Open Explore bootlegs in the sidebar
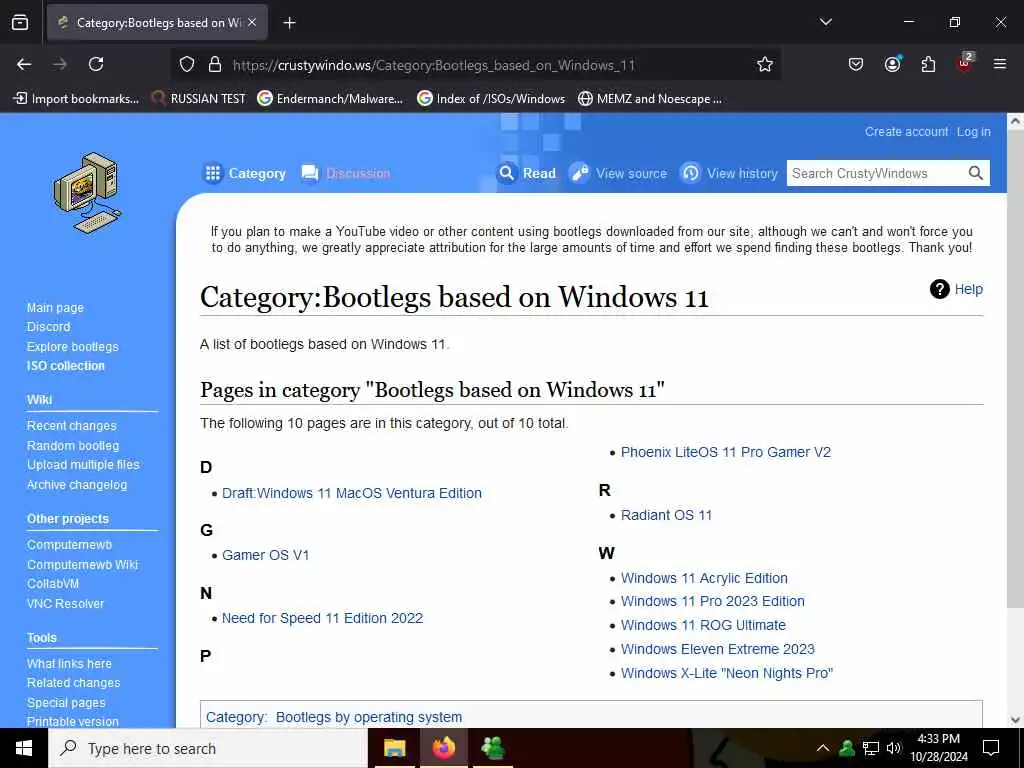The height and width of the screenshot is (768, 1024). coord(72,346)
